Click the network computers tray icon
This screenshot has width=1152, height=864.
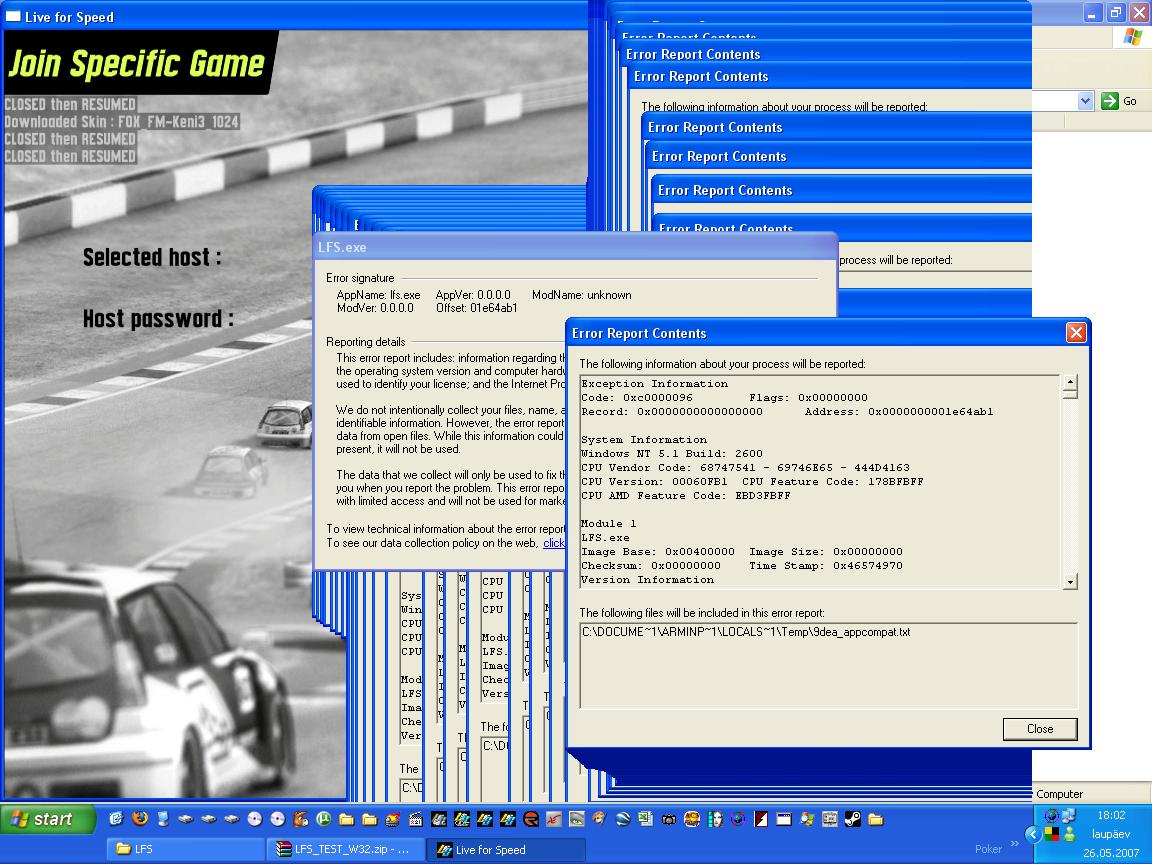click(x=1069, y=816)
